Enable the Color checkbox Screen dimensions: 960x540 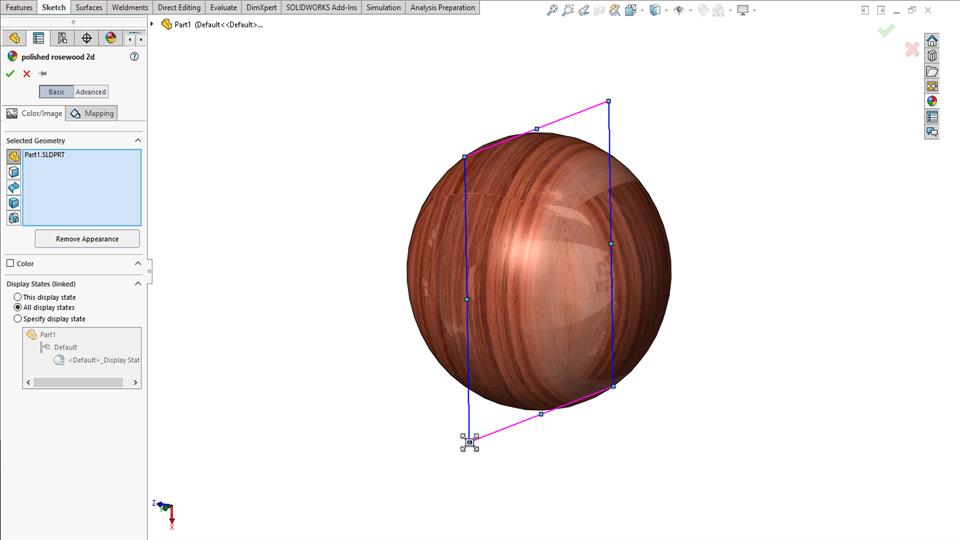click(11, 264)
